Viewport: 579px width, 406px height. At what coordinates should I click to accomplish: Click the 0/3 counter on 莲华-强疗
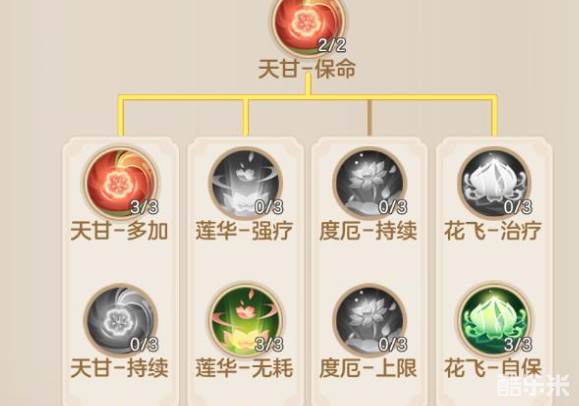pos(269,207)
